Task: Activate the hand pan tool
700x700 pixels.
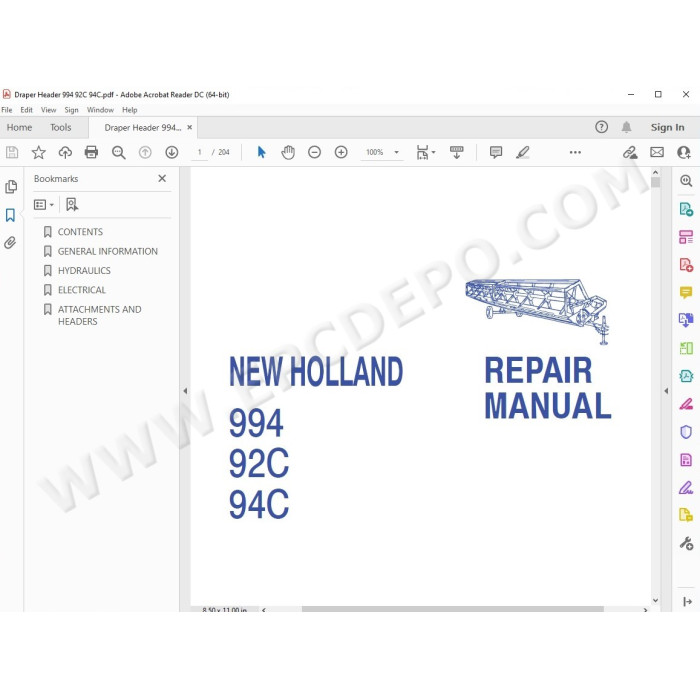Action: coord(288,153)
